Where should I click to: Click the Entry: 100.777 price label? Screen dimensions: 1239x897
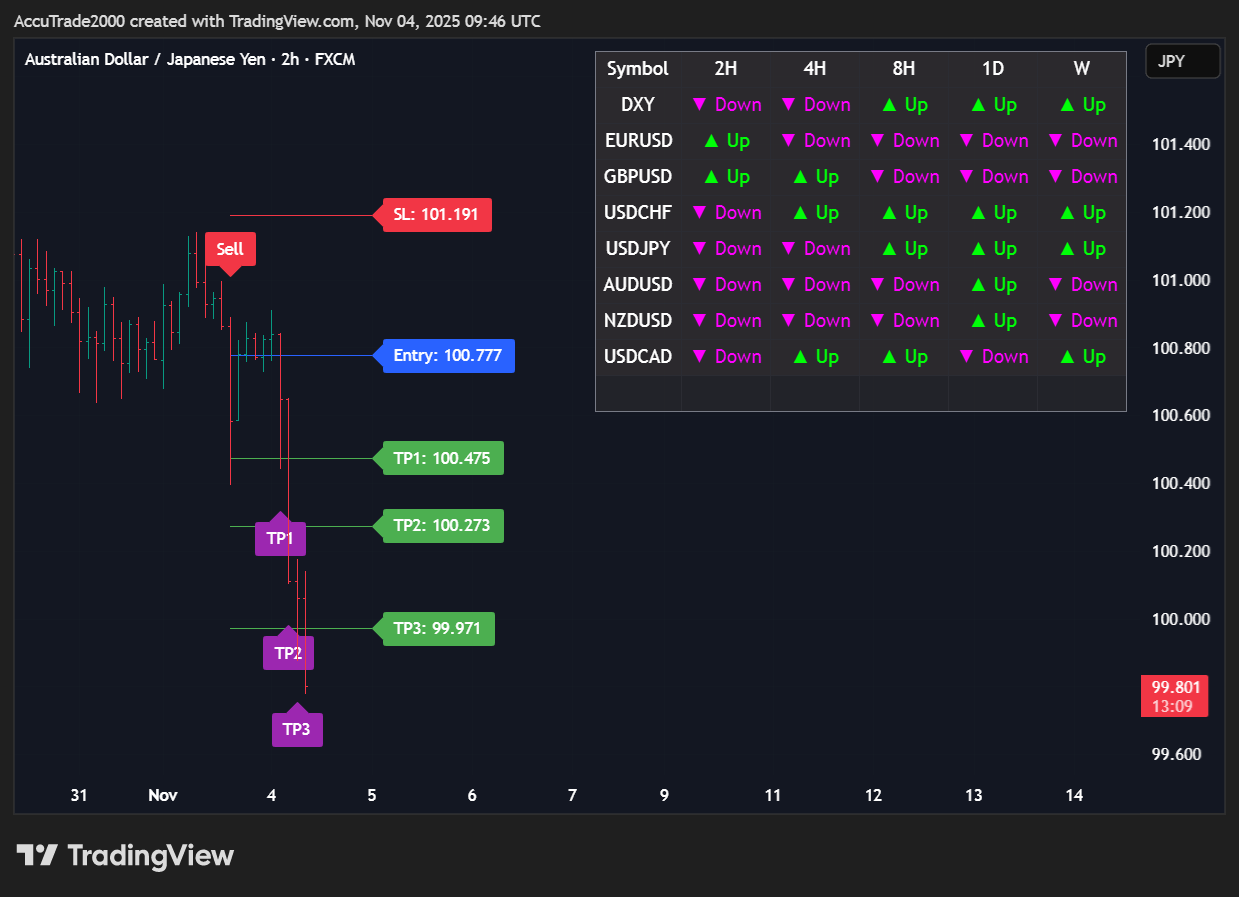(x=447, y=356)
